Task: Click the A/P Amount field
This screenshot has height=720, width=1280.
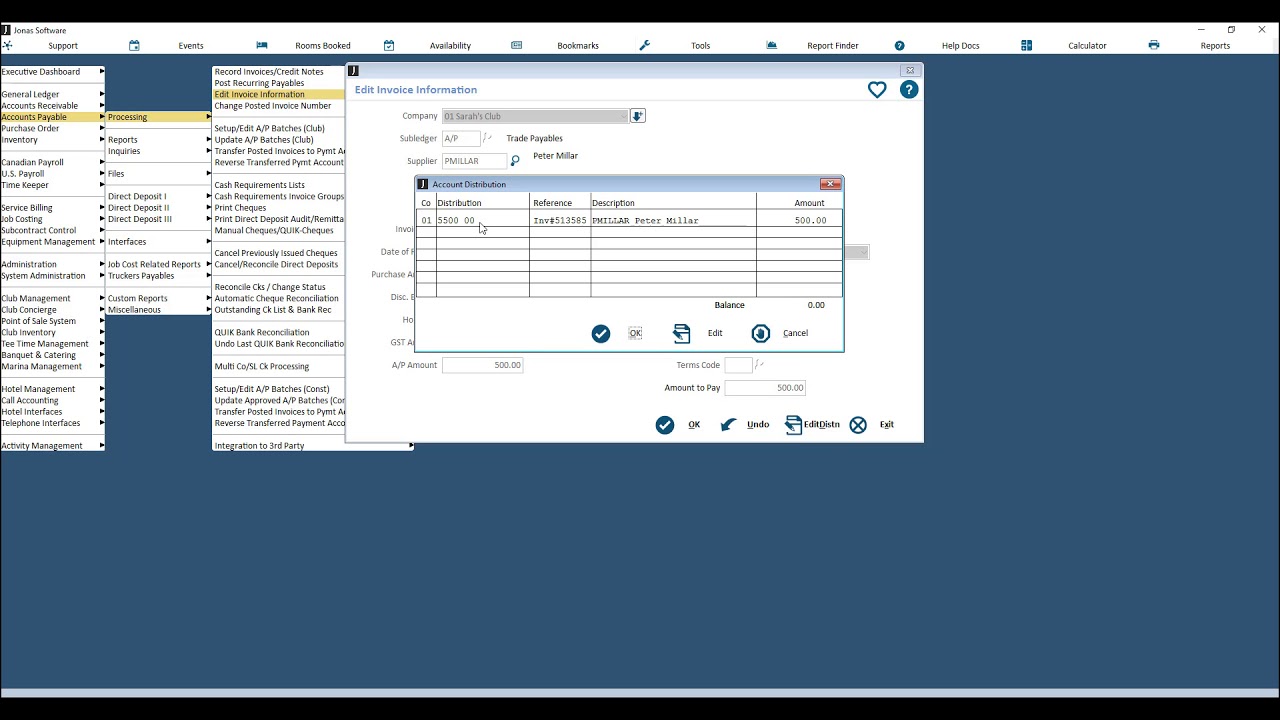Action: click(483, 365)
